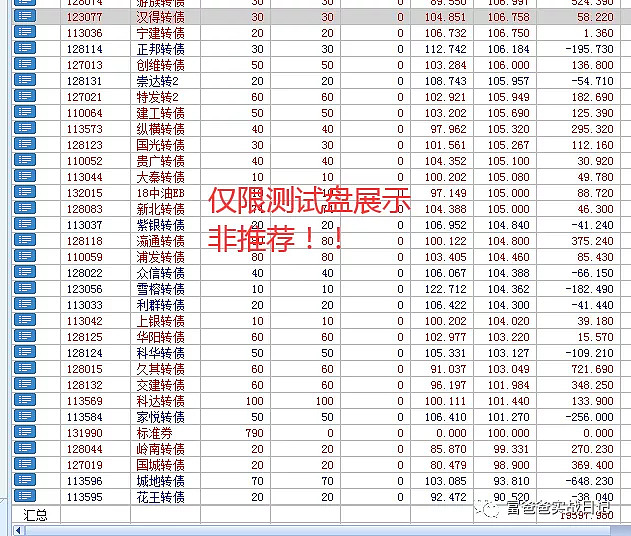Select name cell 贵广转债
The width and height of the screenshot is (631, 536).
(160, 161)
